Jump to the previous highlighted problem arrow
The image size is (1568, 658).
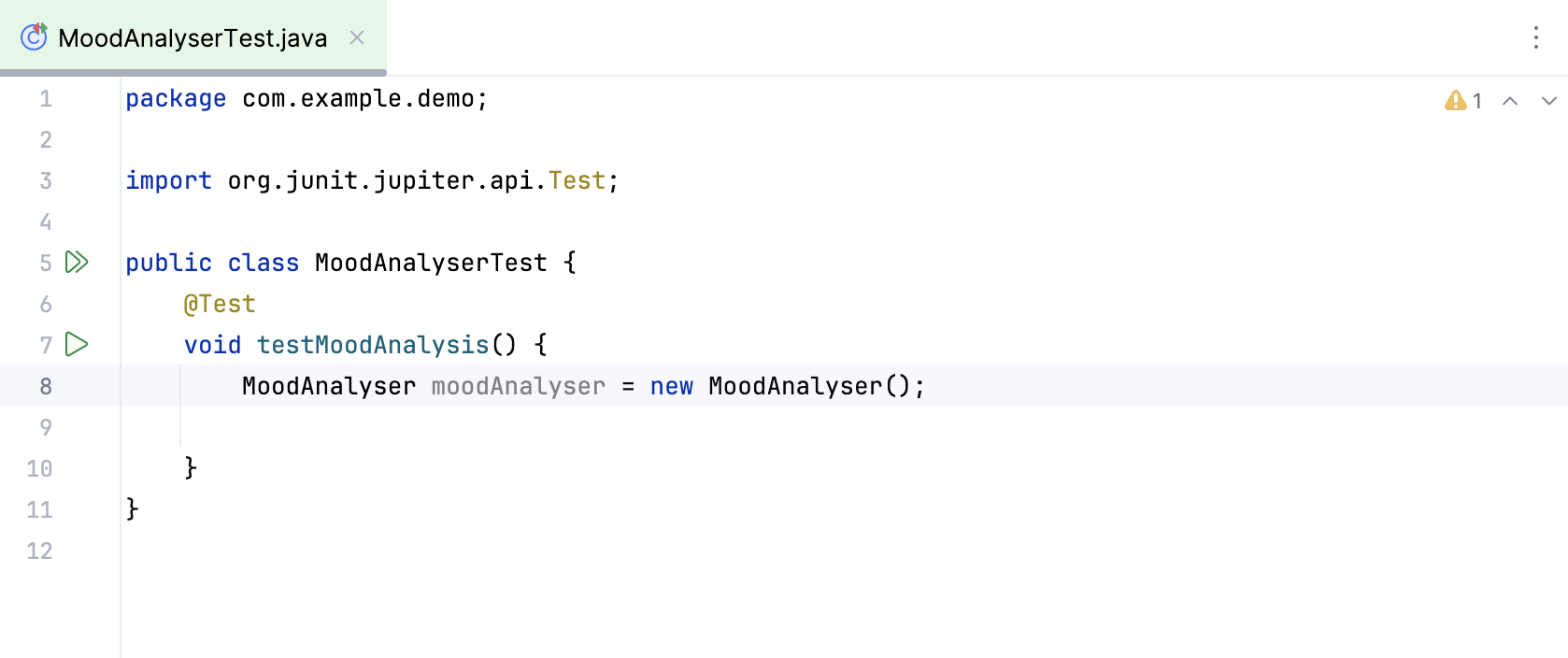pyautogui.click(x=1510, y=101)
